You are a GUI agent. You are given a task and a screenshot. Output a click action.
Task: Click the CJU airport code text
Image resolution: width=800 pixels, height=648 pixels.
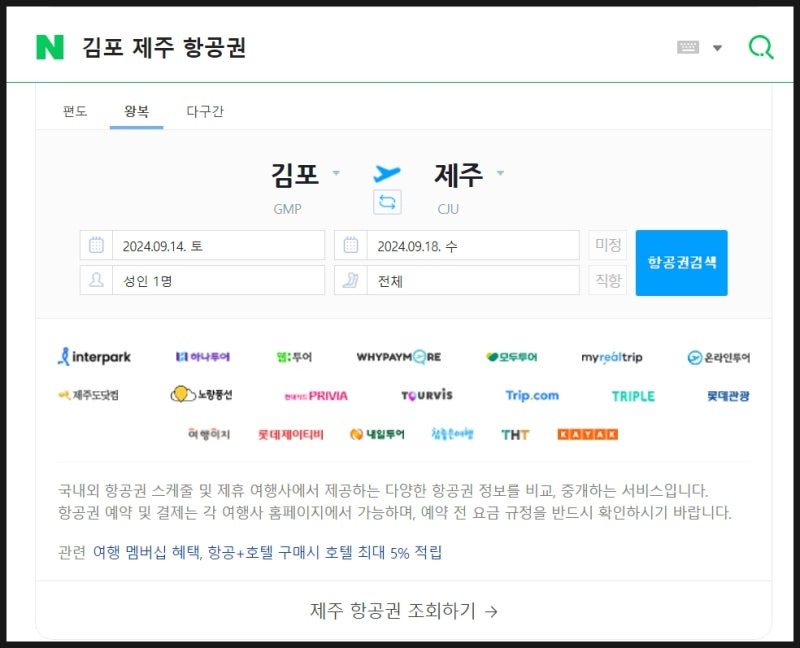point(448,209)
